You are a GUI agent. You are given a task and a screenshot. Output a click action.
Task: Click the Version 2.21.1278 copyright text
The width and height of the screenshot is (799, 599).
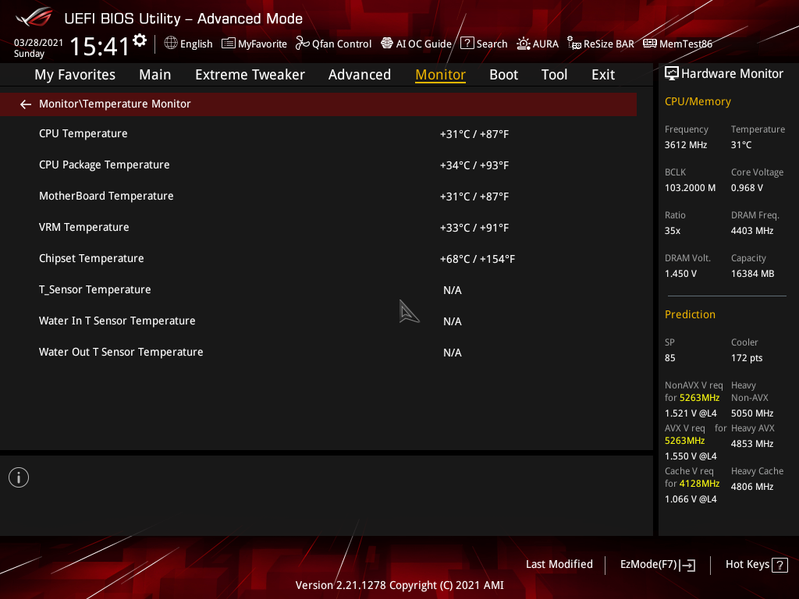(400, 585)
